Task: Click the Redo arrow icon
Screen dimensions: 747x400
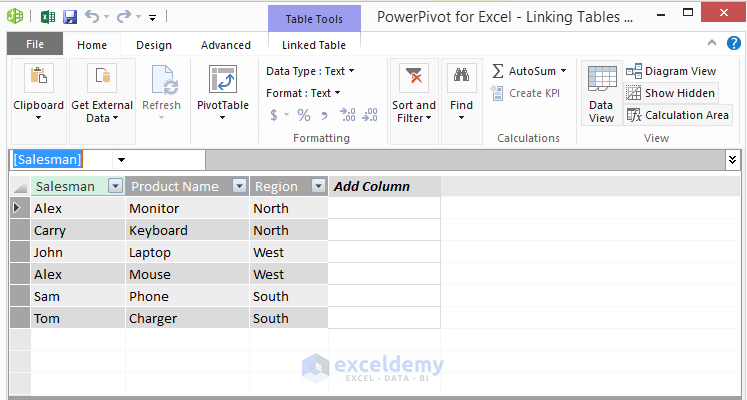Action: [x=124, y=17]
